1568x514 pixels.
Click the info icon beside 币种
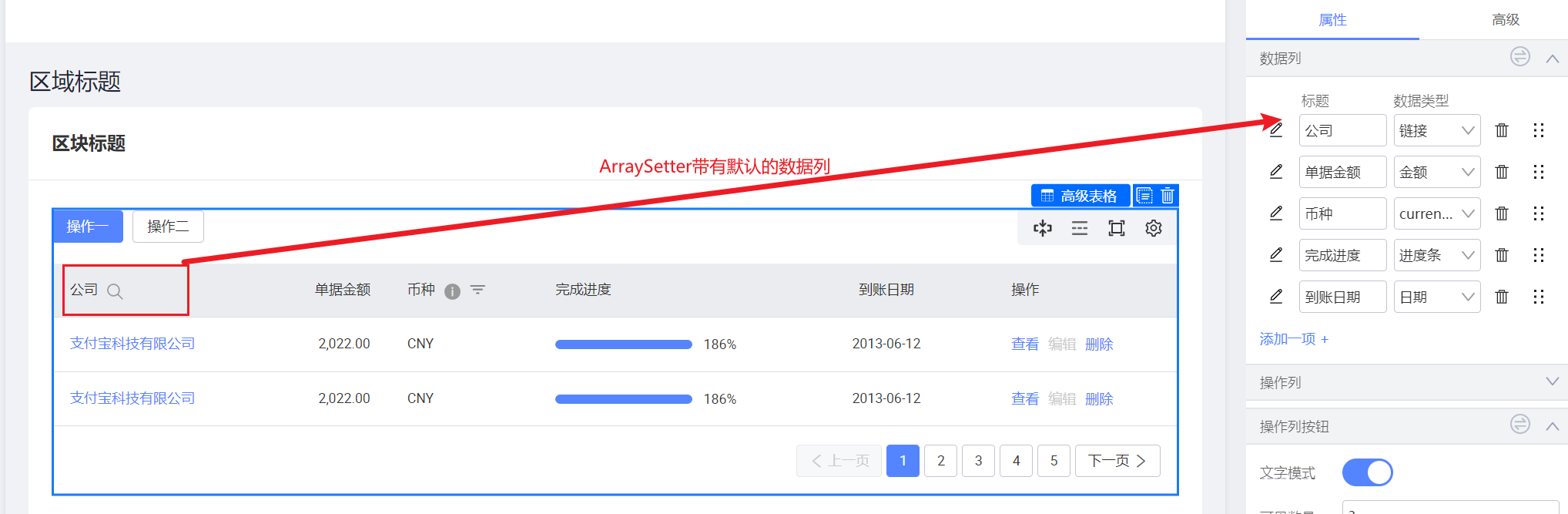click(x=452, y=291)
